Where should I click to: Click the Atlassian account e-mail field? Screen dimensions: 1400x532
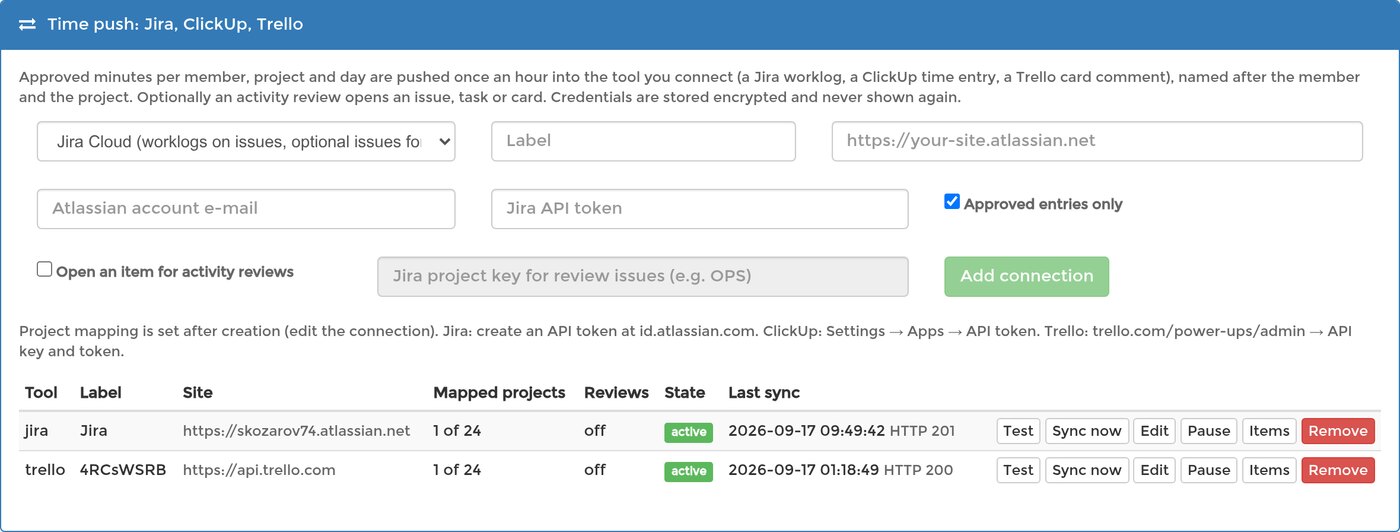pos(246,209)
